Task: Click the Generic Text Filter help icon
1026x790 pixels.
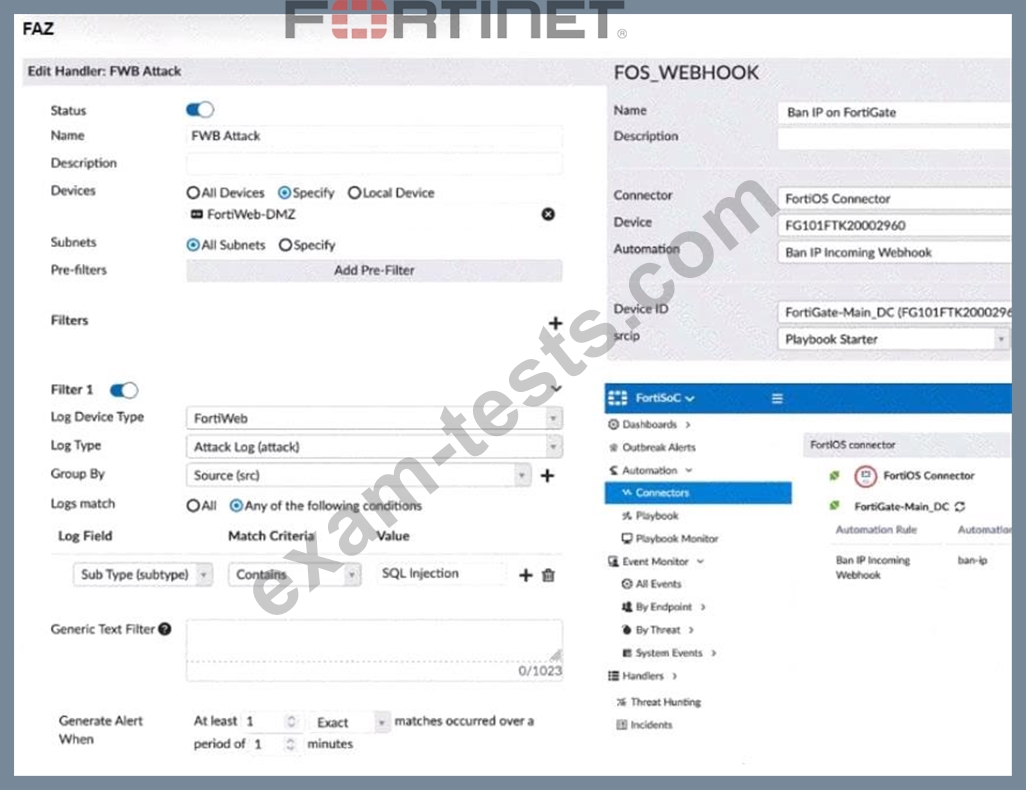Action: (x=164, y=629)
